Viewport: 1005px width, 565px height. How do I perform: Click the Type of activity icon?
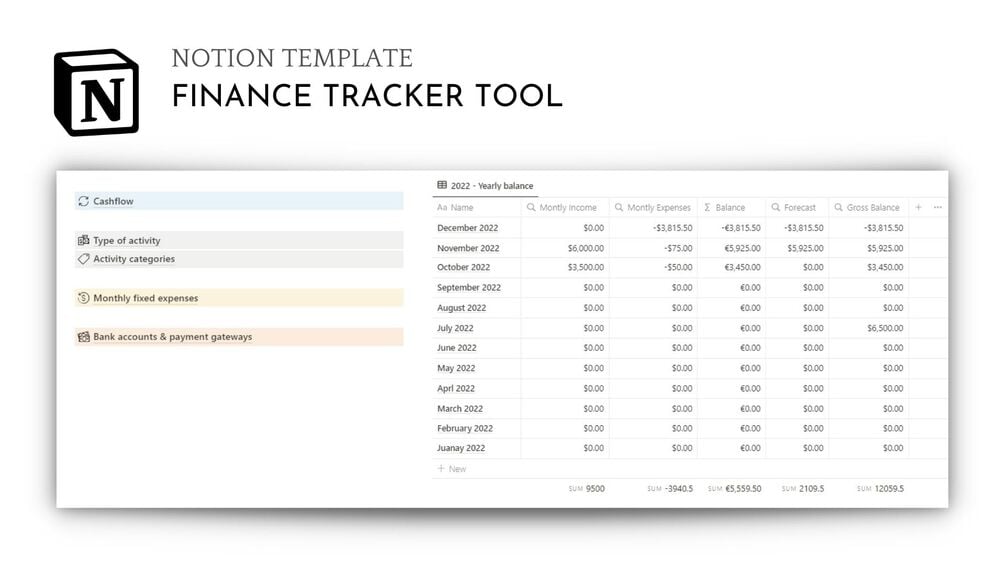[x=83, y=240]
